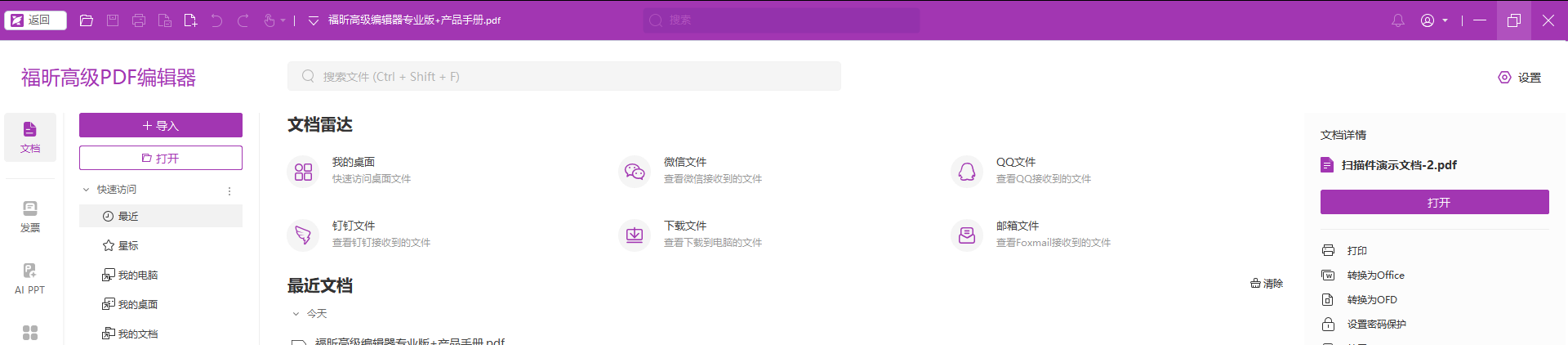Select the 发票 sidebar tab

point(30,217)
